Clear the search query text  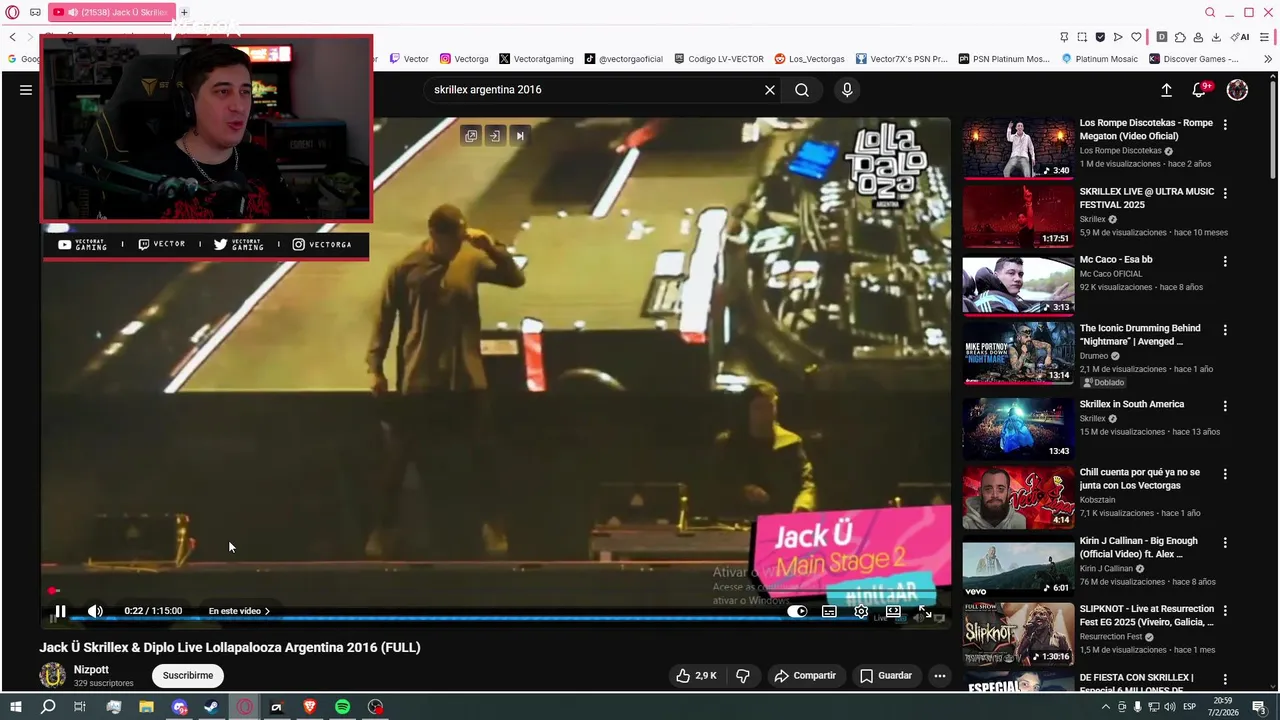[x=770, y=90]
